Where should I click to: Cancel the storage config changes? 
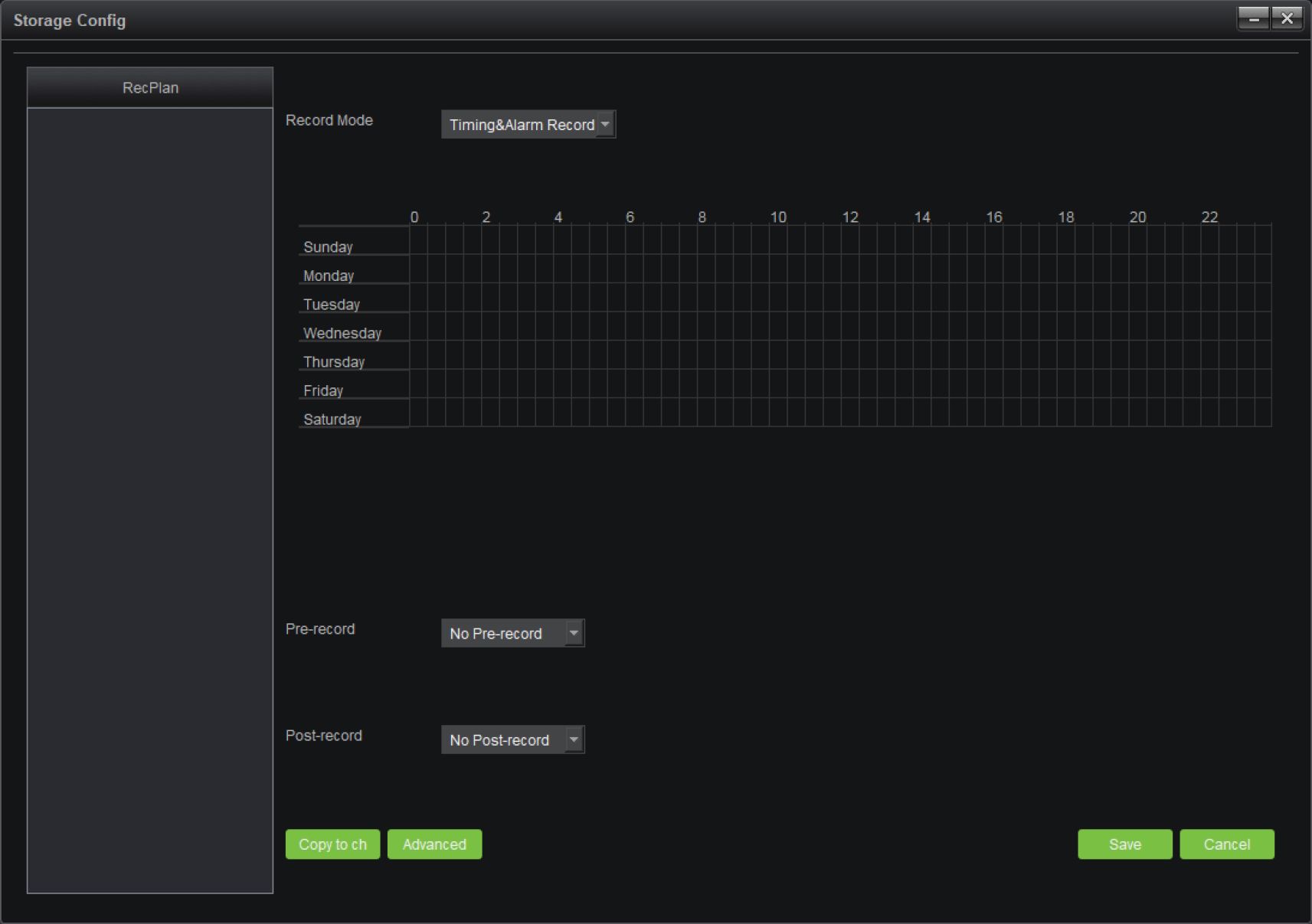pos(1226,844)
